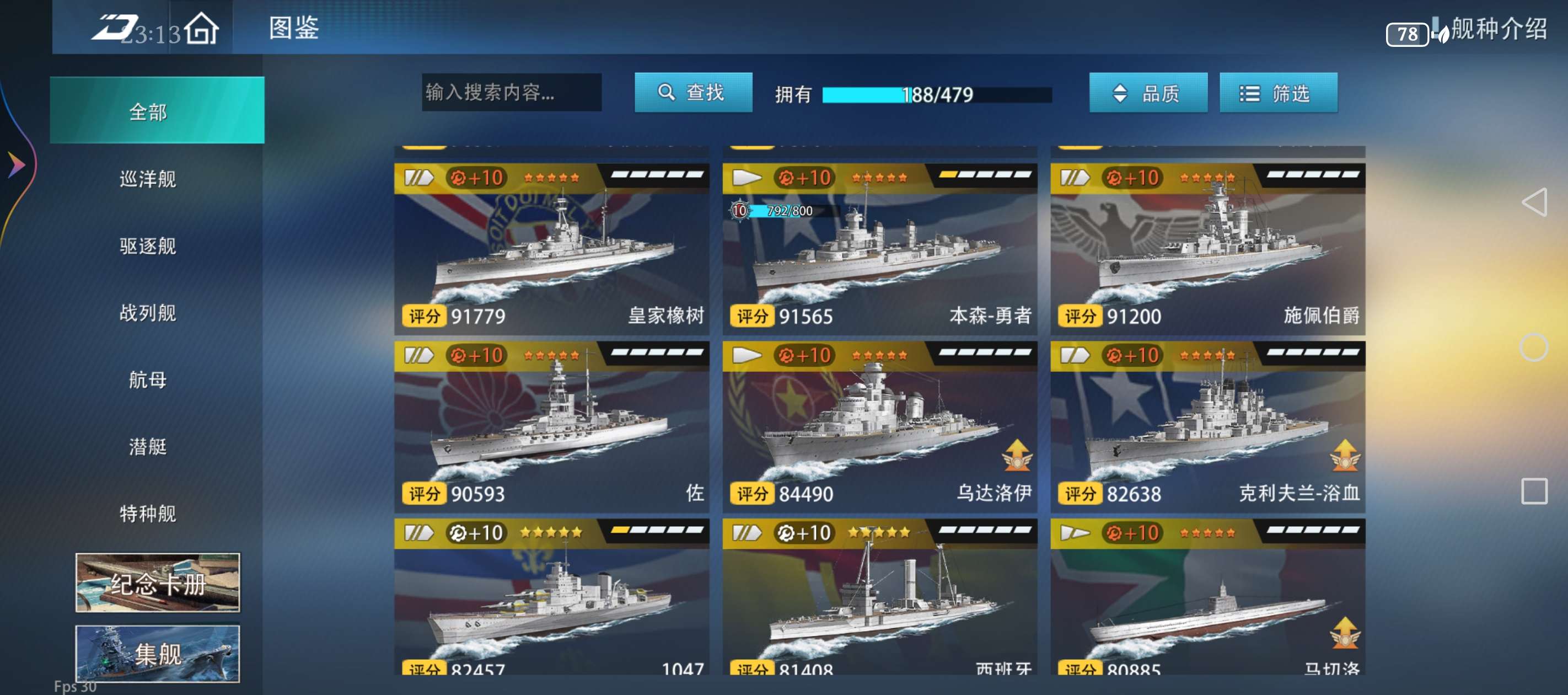Tap the Android recents square icon

[1534, 491]
